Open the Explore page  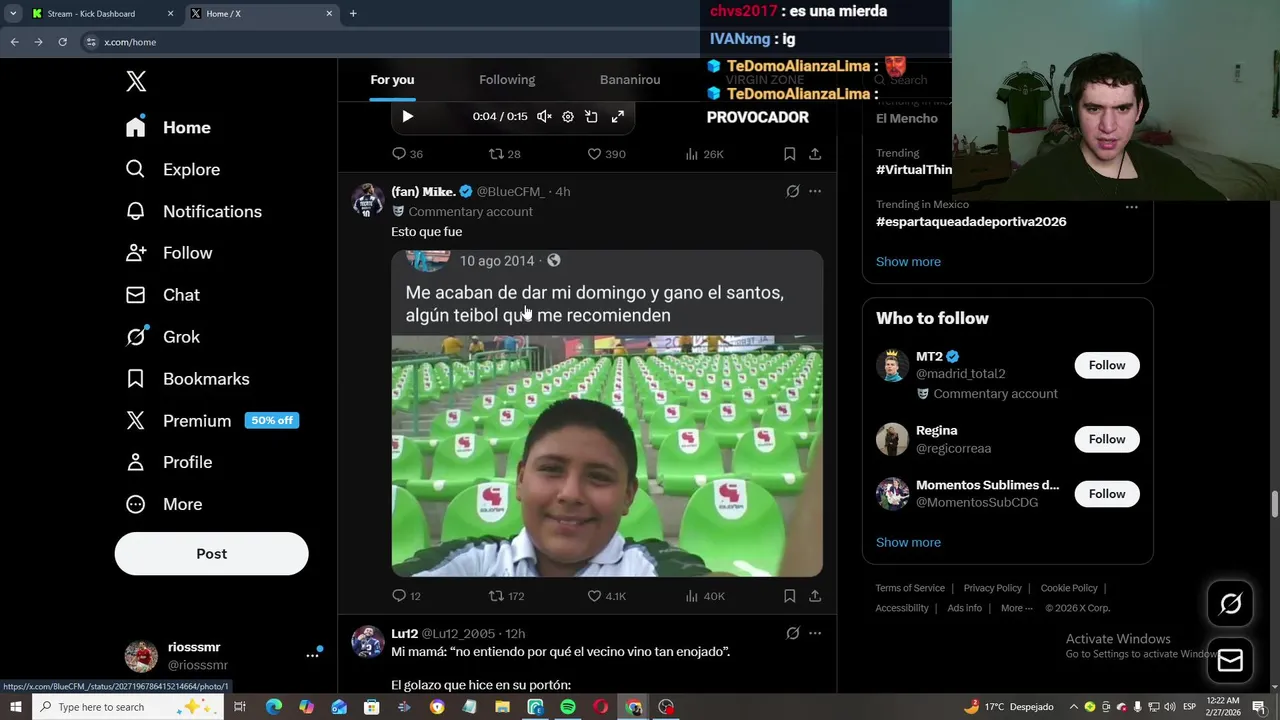click(172, 169)
